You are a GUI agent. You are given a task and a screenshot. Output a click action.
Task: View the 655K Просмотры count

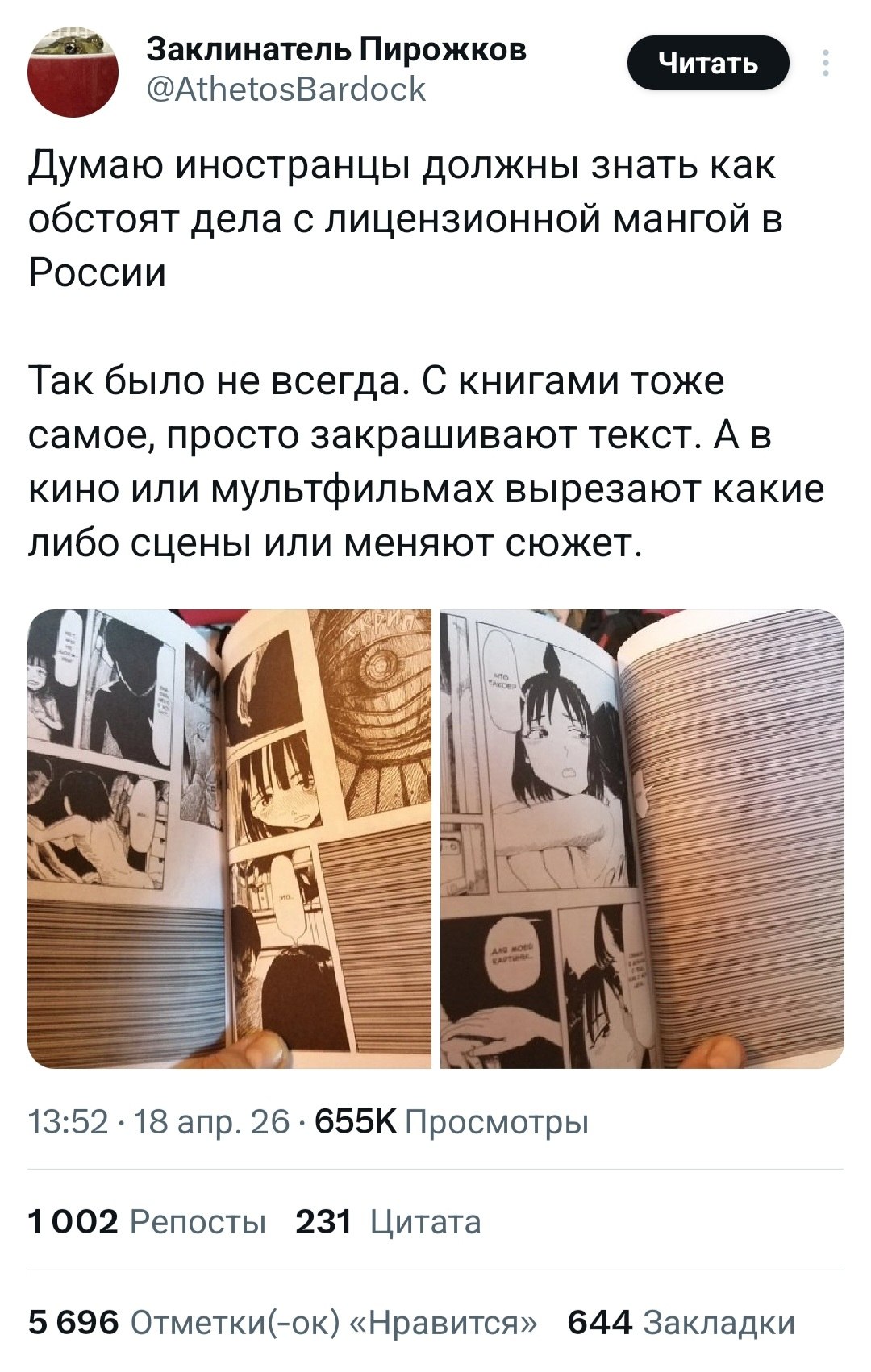coord(452,1121)
